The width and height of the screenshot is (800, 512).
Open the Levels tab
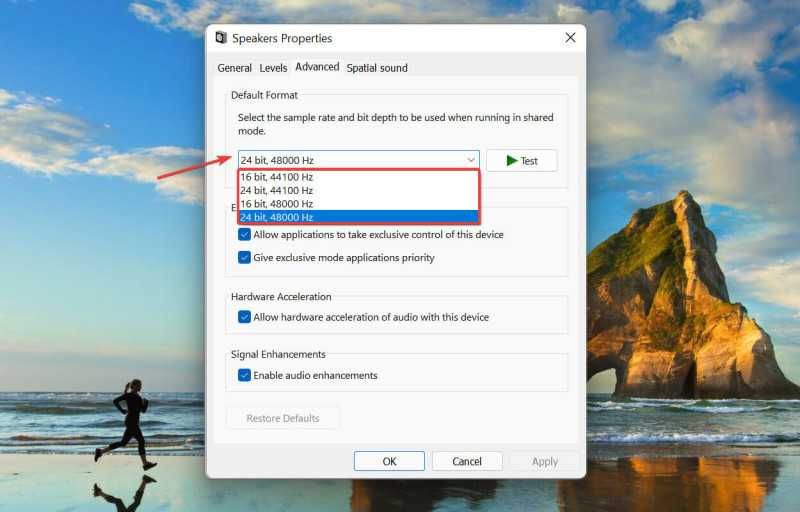click(273, 68)
